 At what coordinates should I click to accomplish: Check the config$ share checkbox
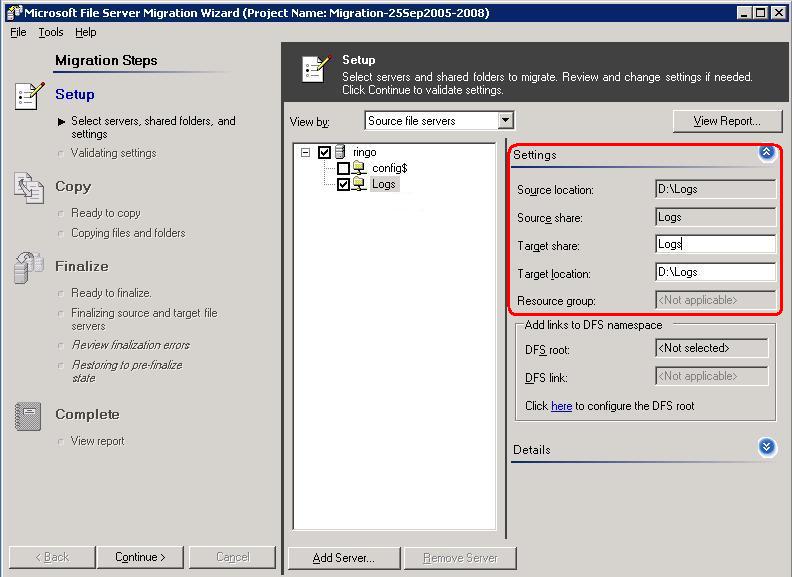pos(343,168)
